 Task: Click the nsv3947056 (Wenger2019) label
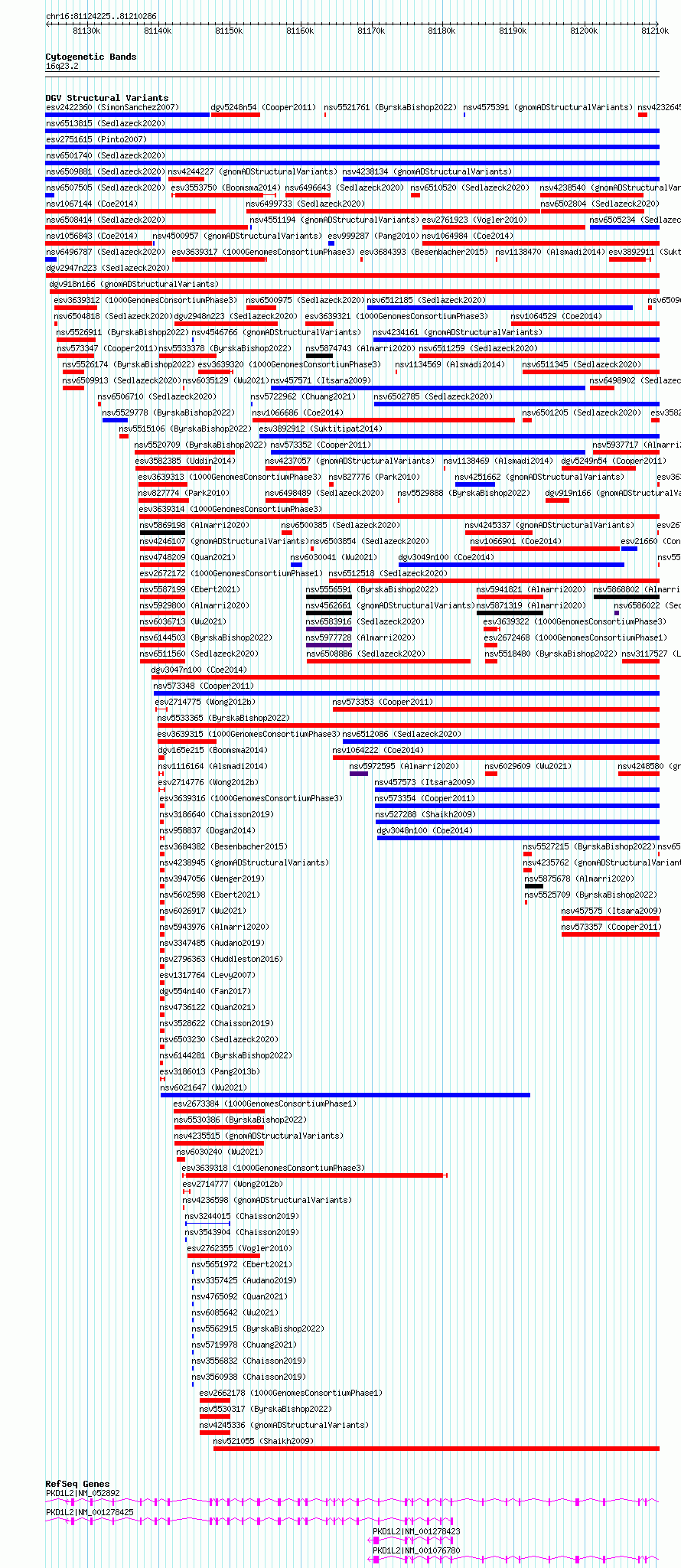[x=212, y=879]
